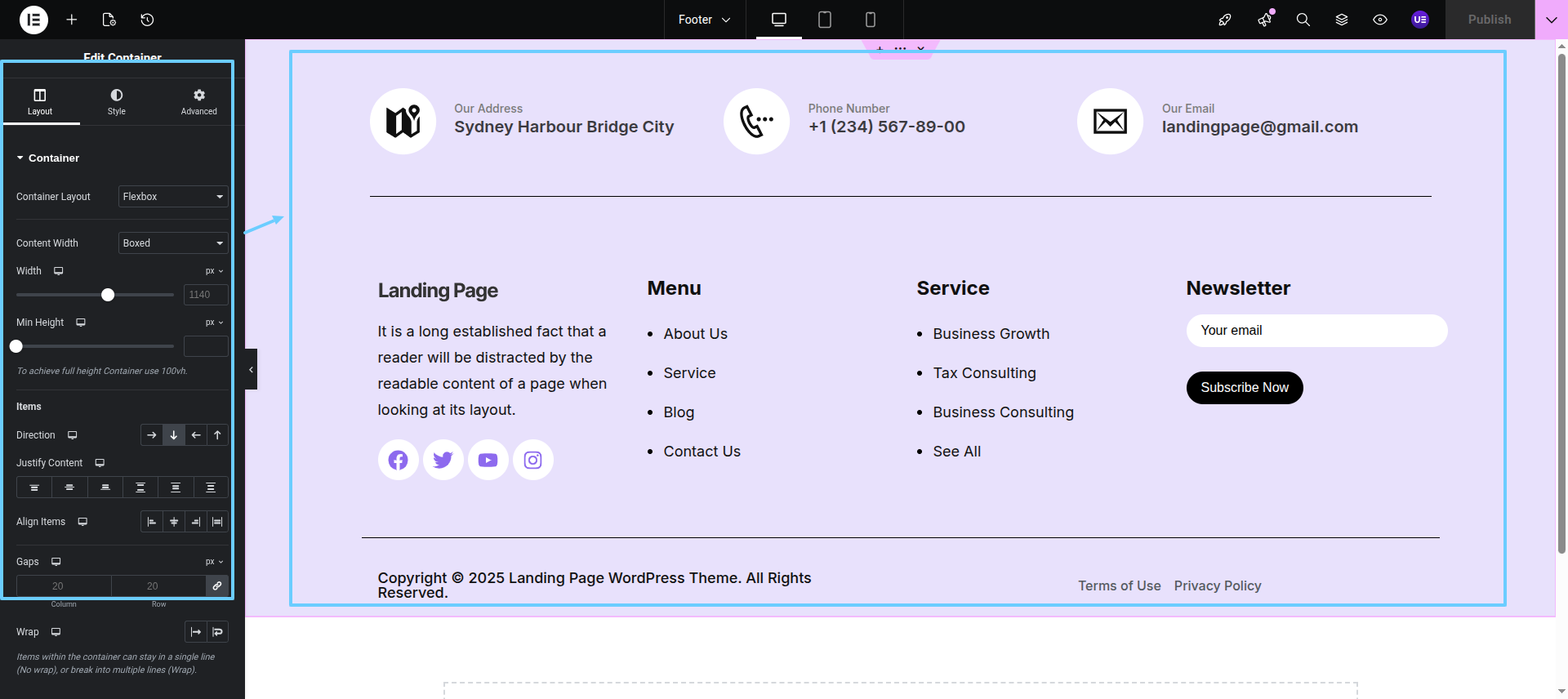Image resolution: width=1568 pixels, height=699 pixels.
Task: Open the Content Width dropdown
Action: pyautogui.click(x=172, y=243)
